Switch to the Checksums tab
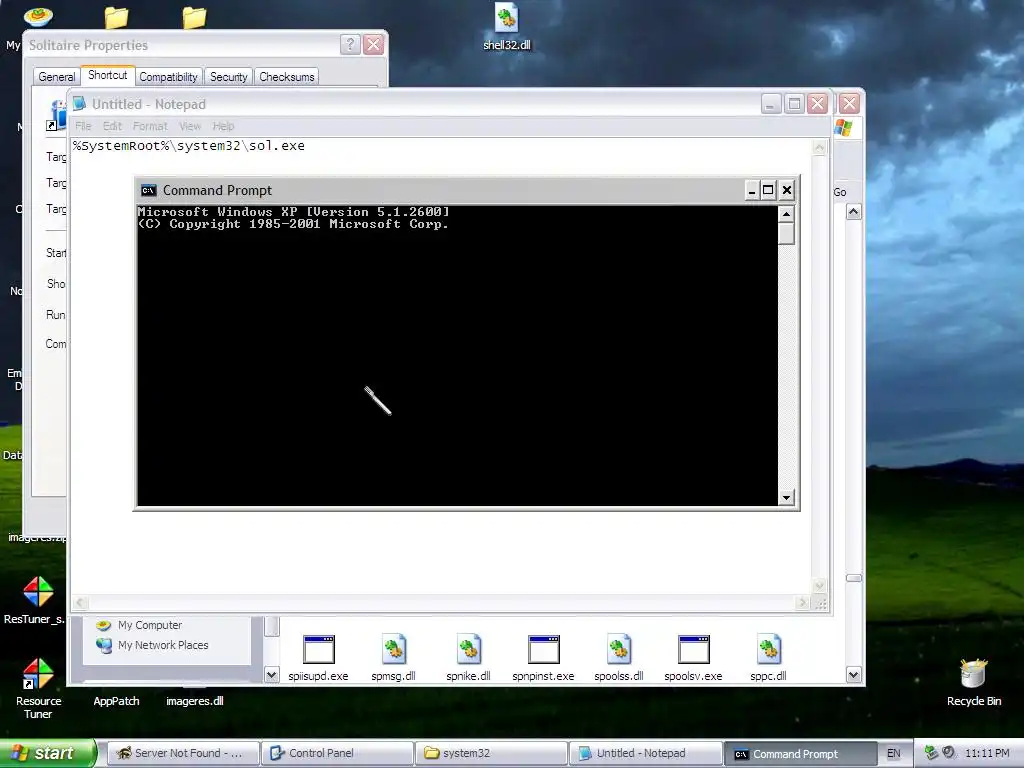The width and height of the screenshot is (1024, 768). point(287,76)
